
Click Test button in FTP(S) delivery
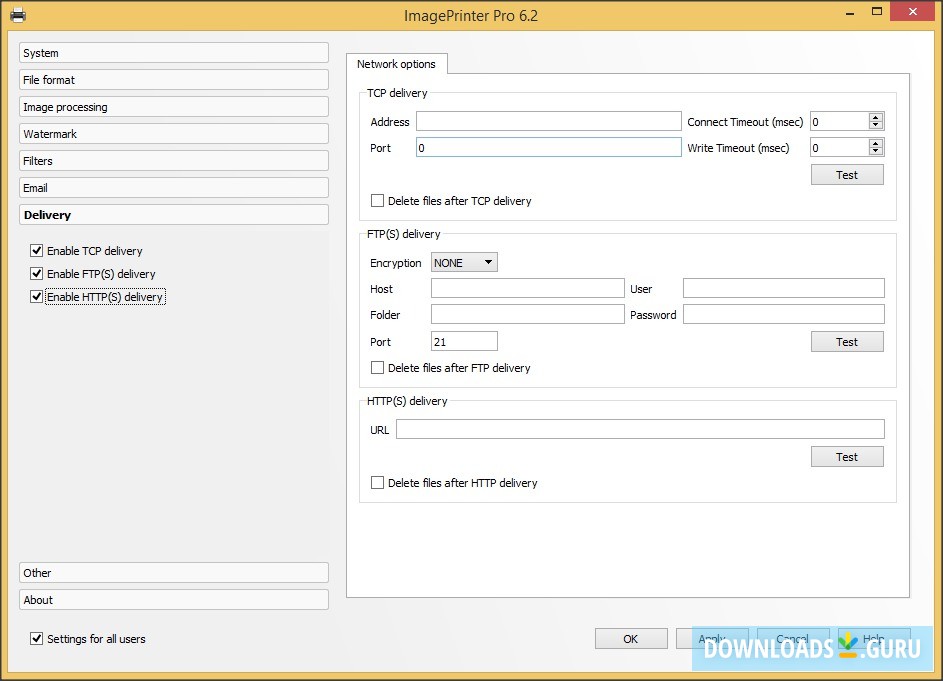pyautogui.click(x=847, y=342)
